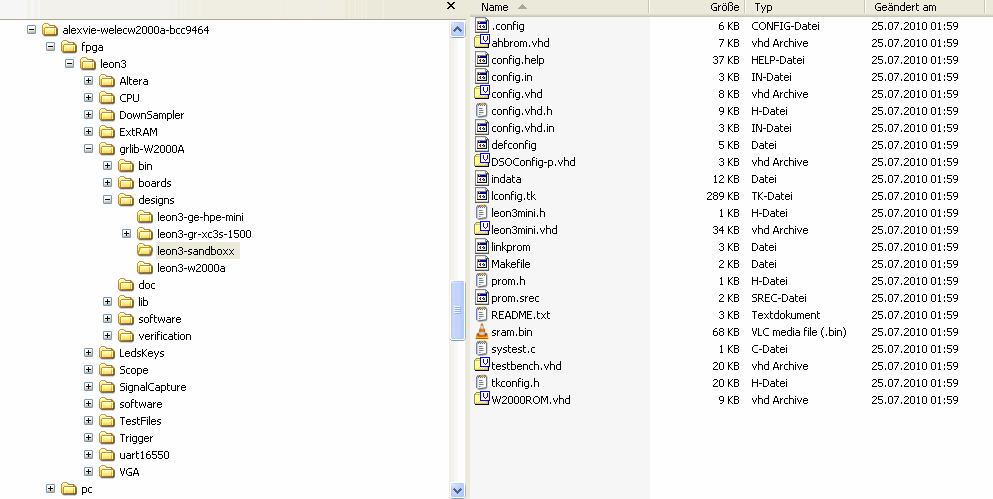Click the icon next to config.help
993x499 pixels.
coord(482,60)
